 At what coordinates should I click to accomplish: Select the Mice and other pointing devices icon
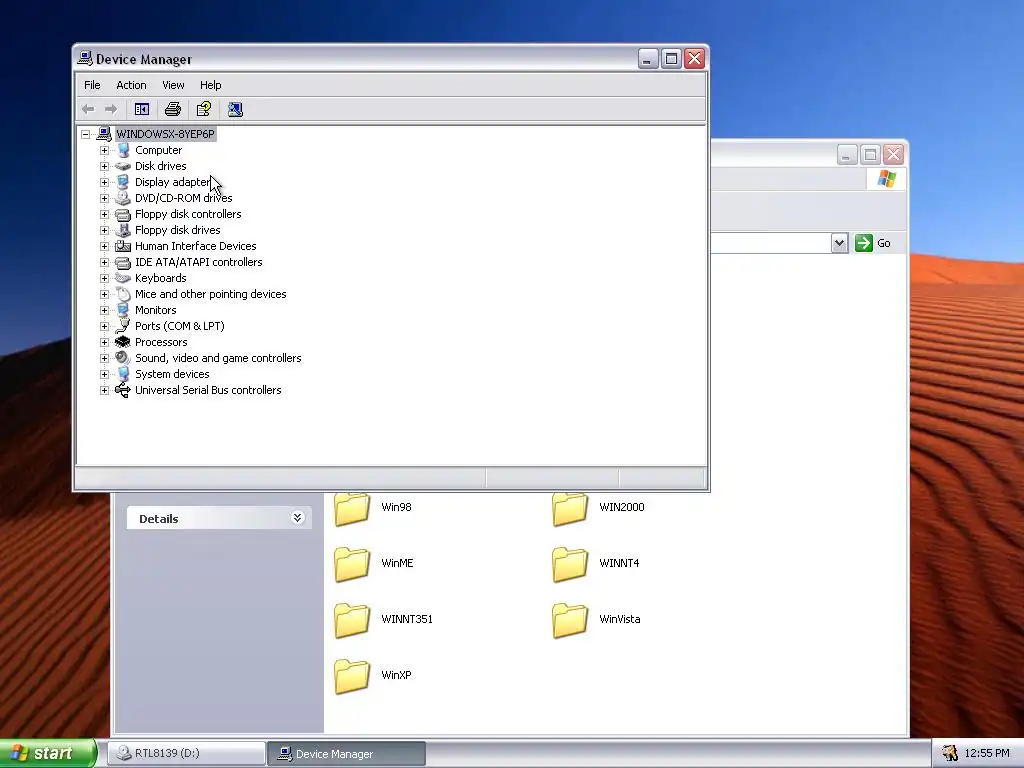click(x=123, y=294)
